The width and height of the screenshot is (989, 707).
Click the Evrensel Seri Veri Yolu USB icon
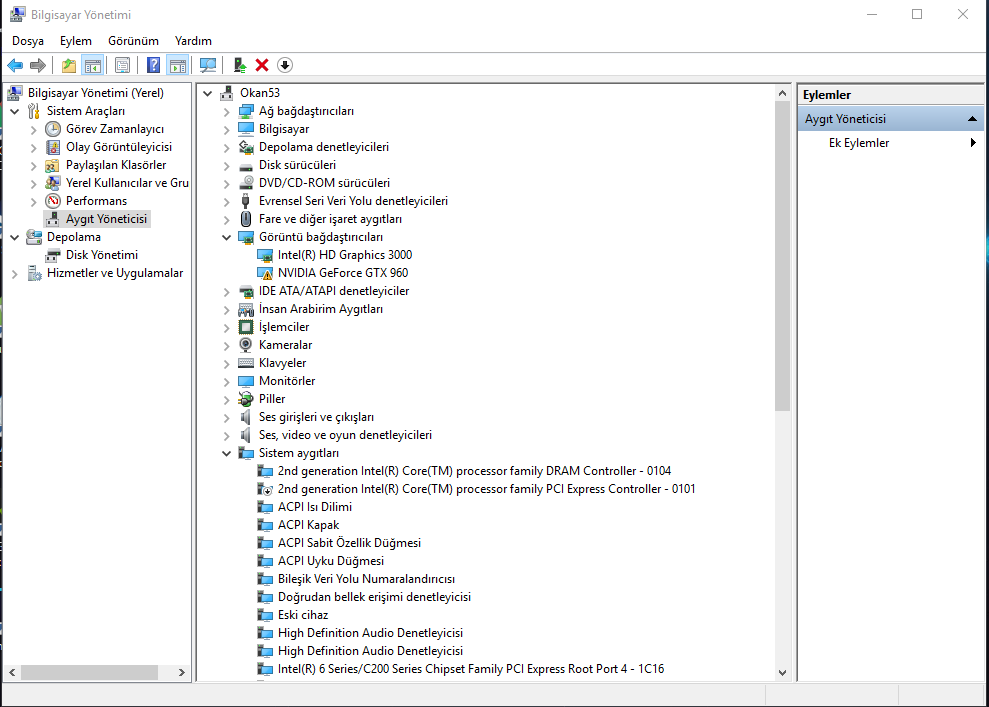[245, 201]
